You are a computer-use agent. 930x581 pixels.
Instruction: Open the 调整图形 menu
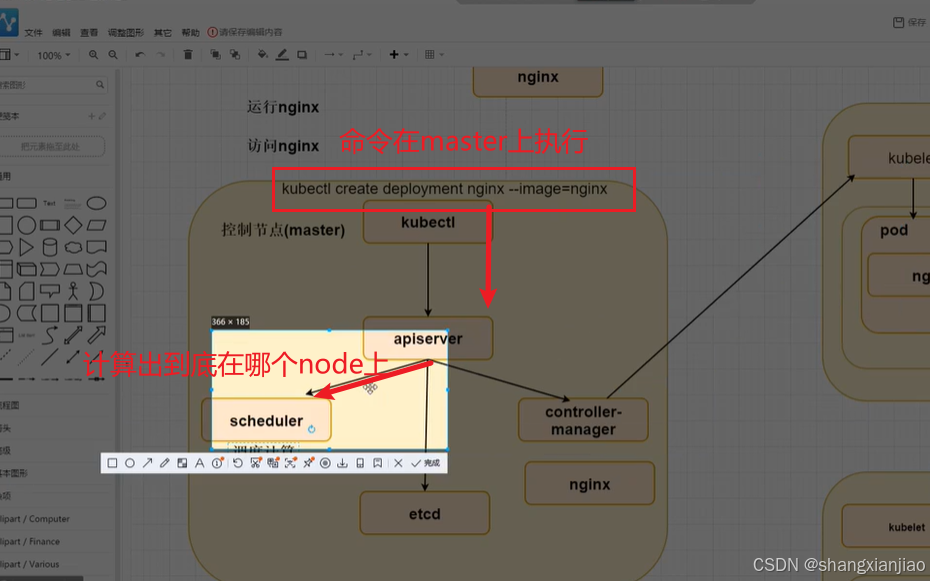tap(126, 33)
